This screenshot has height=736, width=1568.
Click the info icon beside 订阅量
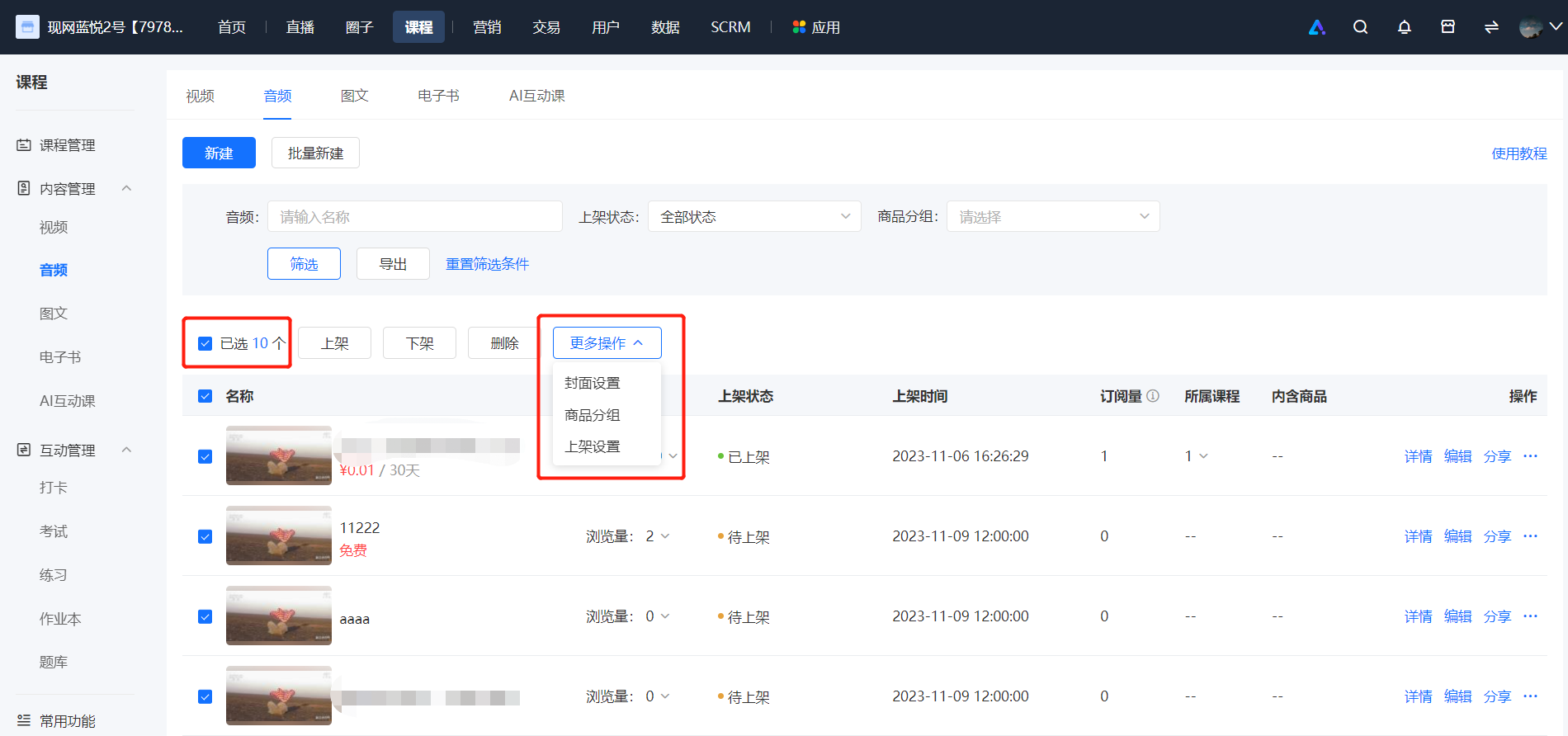pos(1153,396)
